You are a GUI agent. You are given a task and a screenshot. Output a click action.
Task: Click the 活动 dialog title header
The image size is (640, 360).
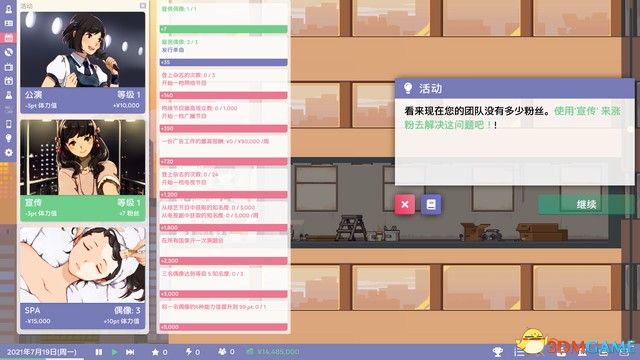tap(514, 88)
